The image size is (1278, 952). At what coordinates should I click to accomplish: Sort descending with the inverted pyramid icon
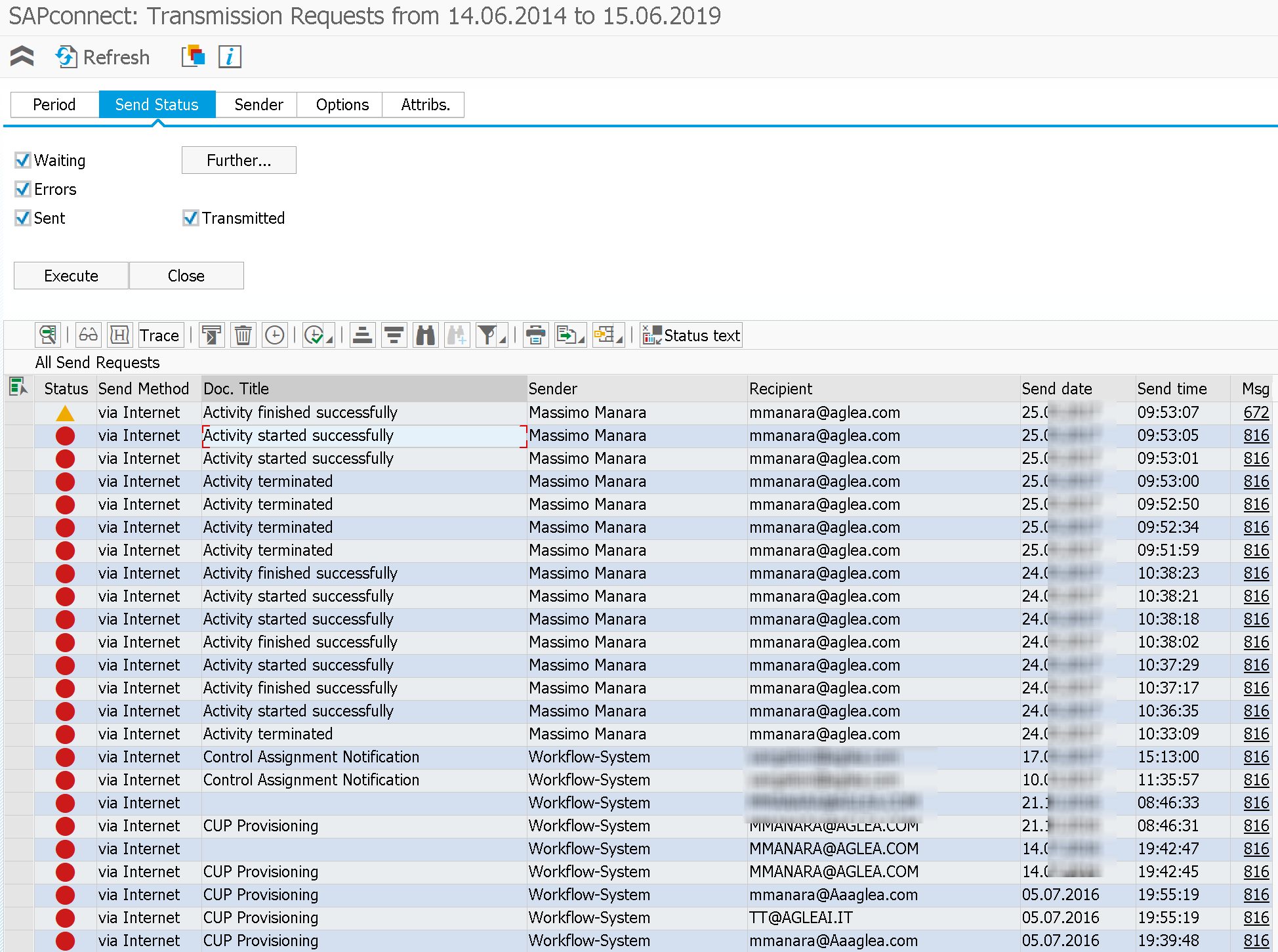point(394,335)
